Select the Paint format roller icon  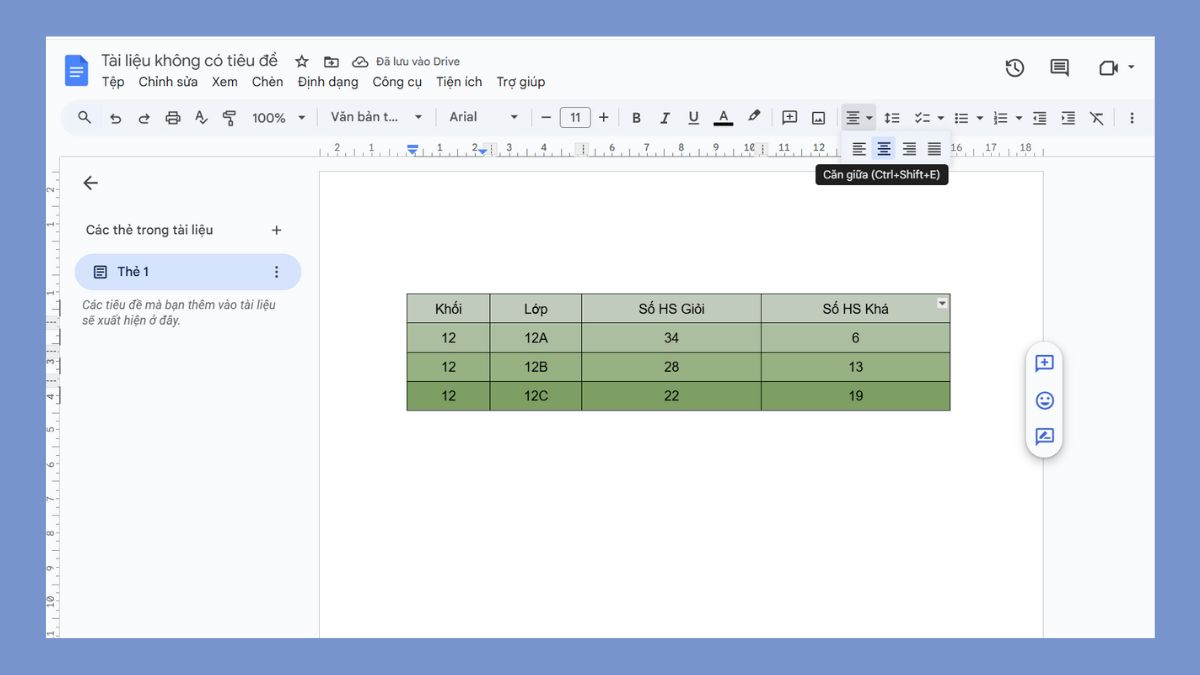coord(229,118)
